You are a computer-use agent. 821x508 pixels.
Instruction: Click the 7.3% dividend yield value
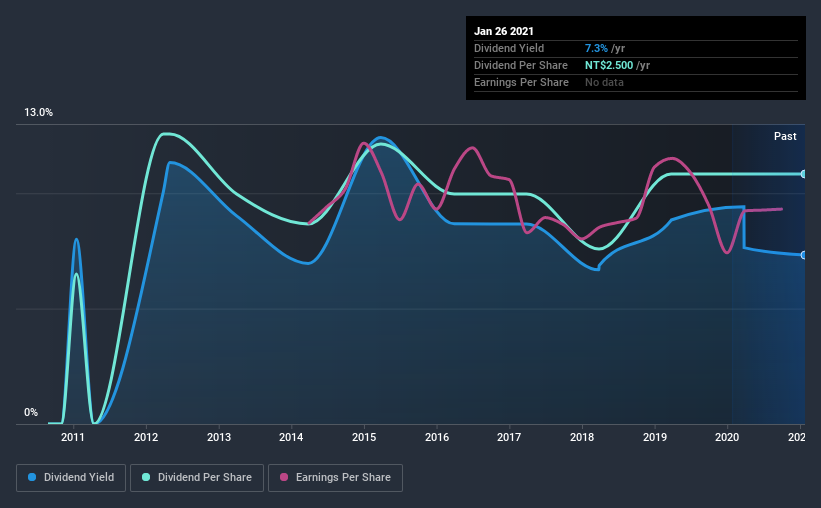click(x=596, y=48)
